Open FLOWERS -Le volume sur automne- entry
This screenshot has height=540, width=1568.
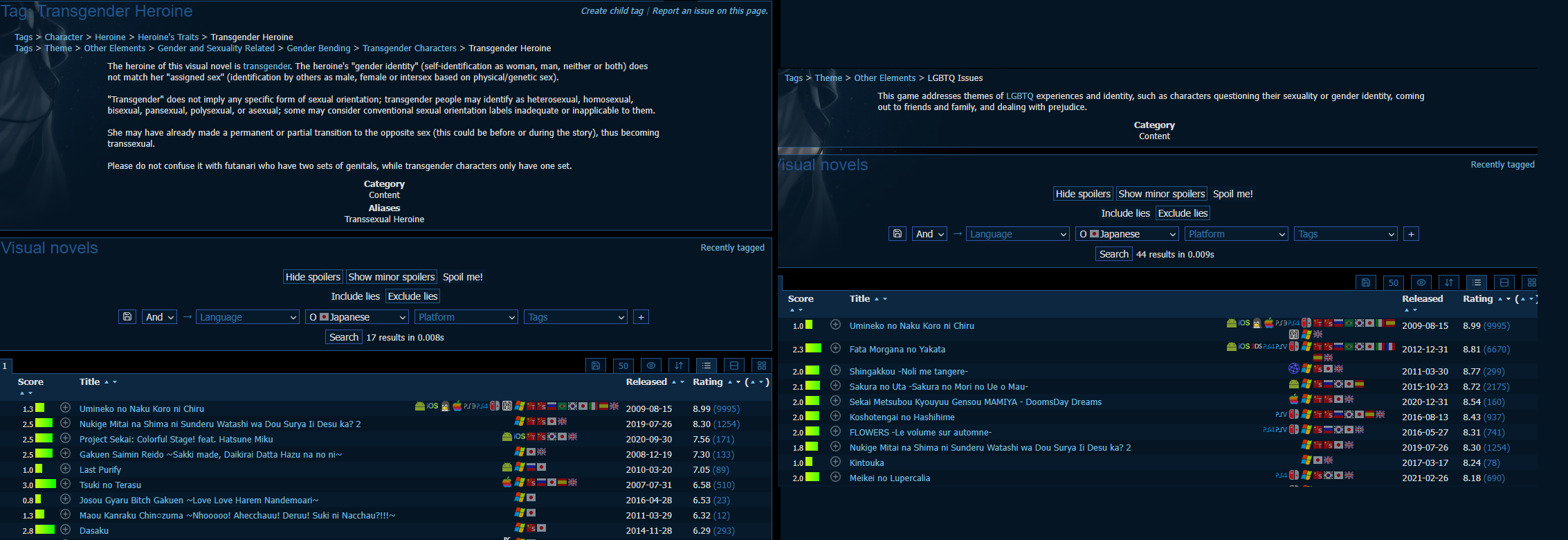(x=920, y=432)
